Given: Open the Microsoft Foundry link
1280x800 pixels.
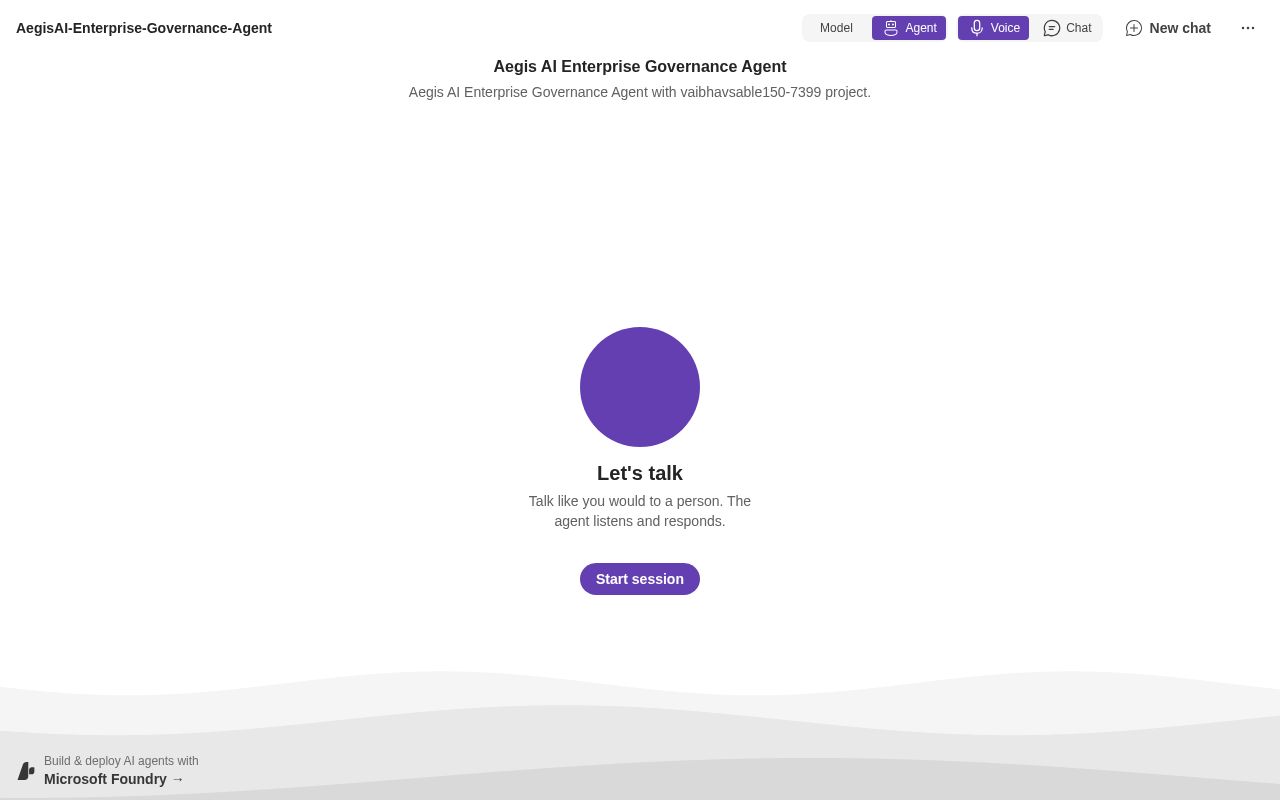Looking at the screenshot, I should [x=114, y=779].
